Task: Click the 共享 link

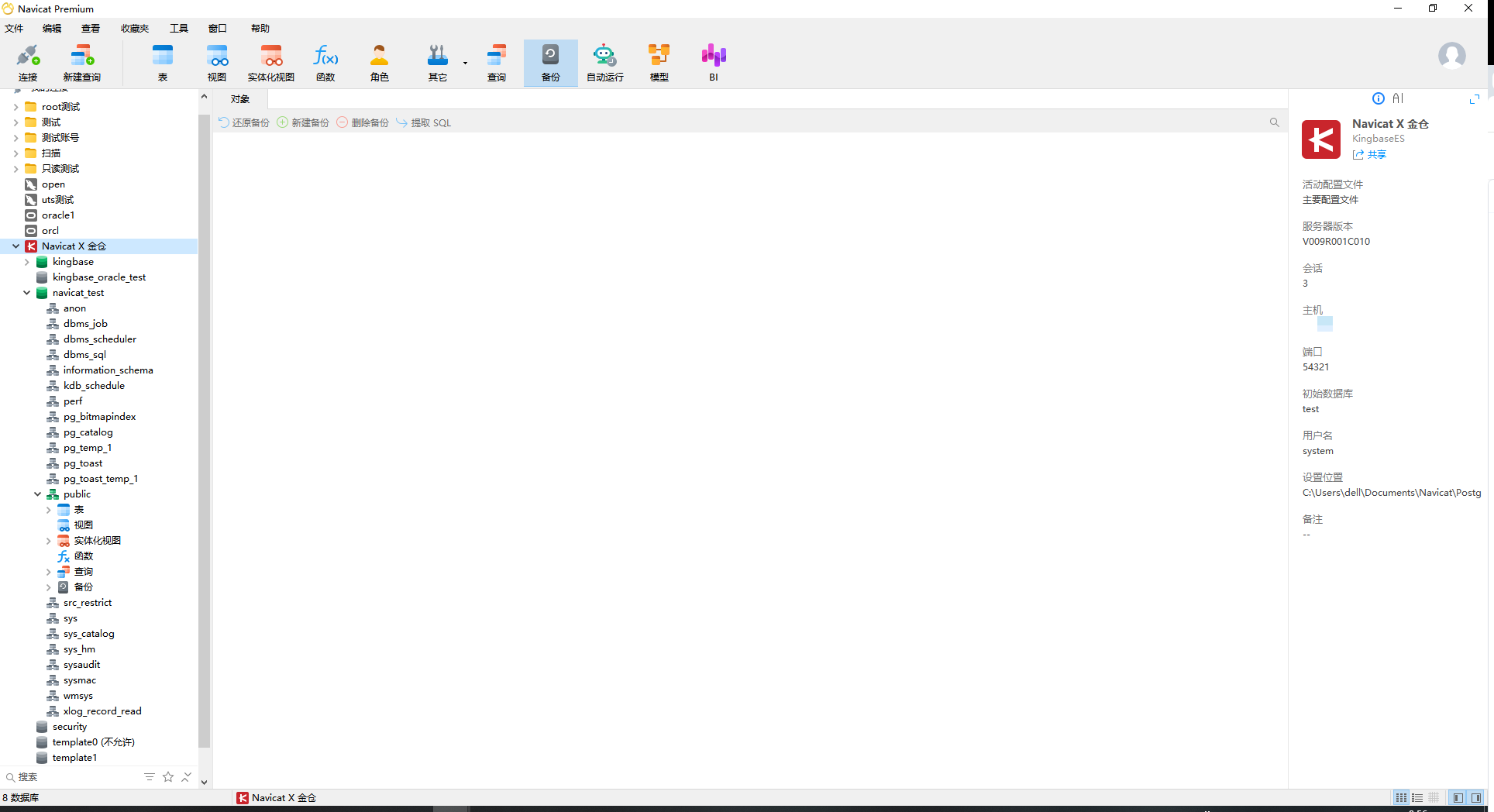Action: [x=1370, y=154]
